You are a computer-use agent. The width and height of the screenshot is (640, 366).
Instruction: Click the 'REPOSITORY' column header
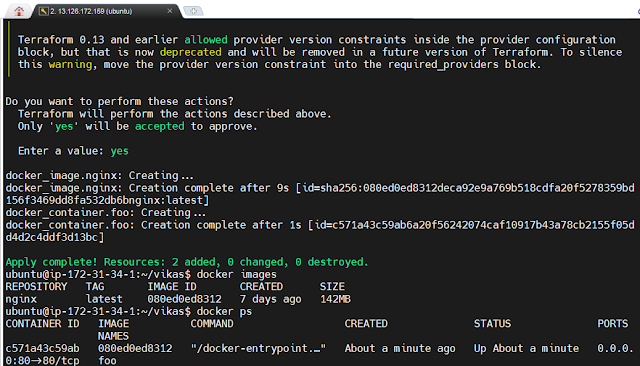pyautogui.click(x=36, y=286)
